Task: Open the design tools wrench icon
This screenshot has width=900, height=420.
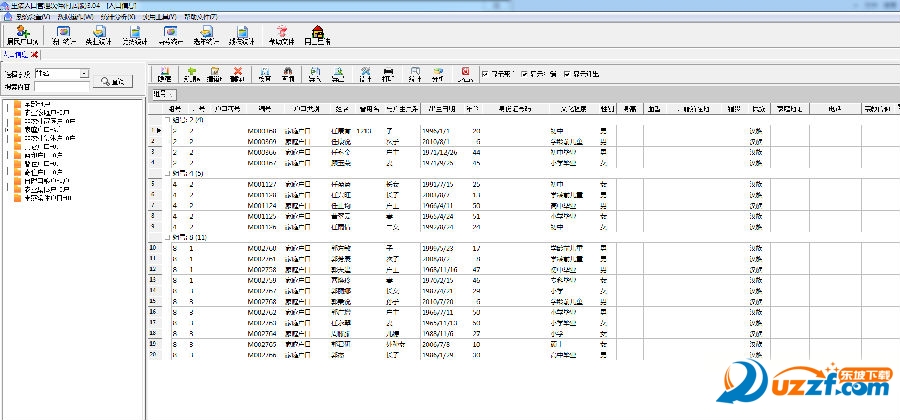Action: tap(365, 72)
